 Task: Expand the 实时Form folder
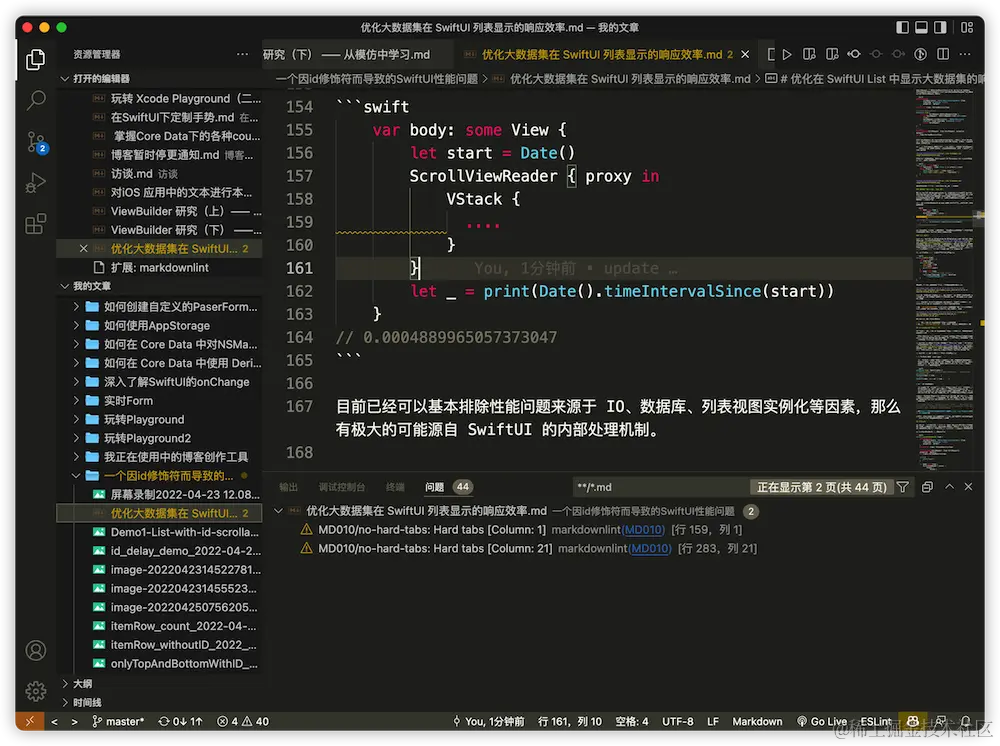tap(128, 401)
